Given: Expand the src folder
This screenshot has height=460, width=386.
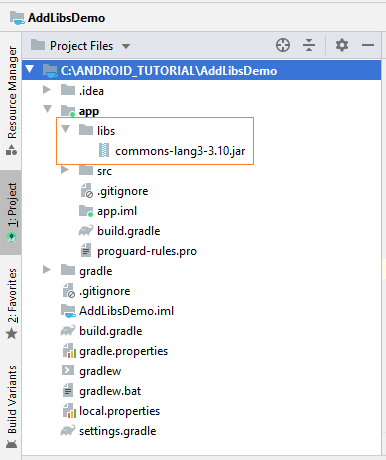Looking at the screenshot, I should click(65, 170).
